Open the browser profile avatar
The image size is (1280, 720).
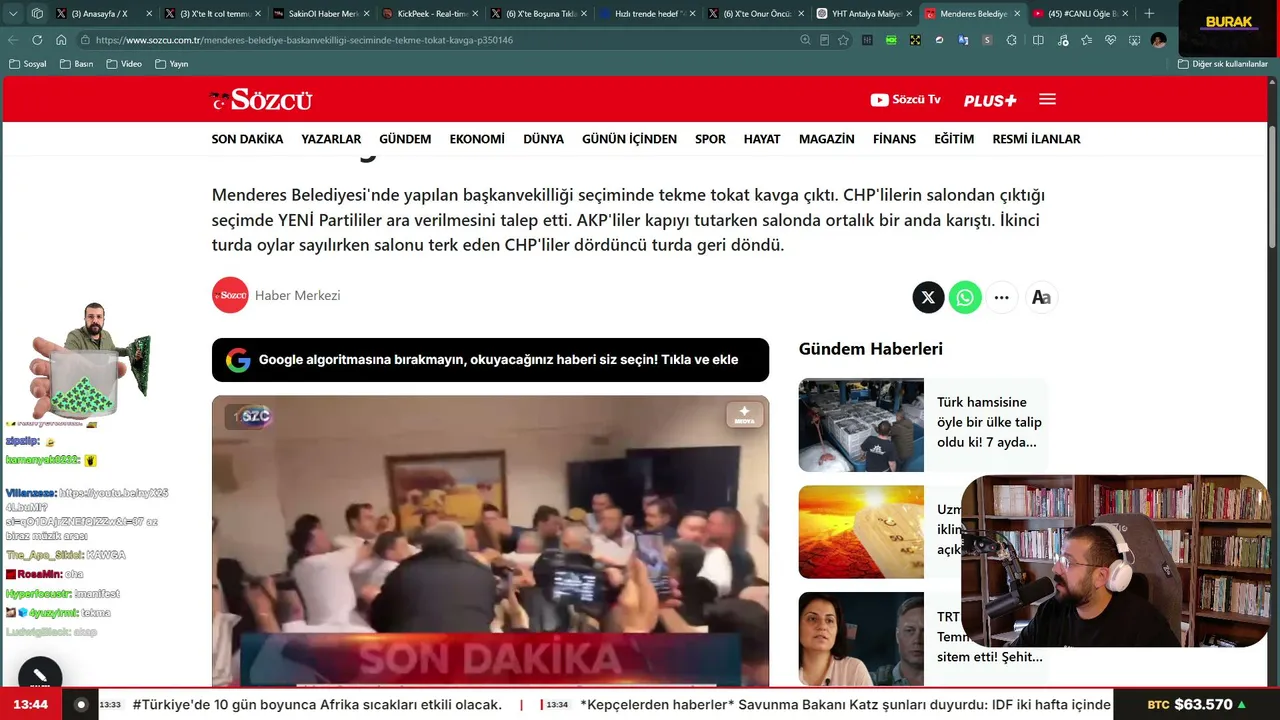1158,40
